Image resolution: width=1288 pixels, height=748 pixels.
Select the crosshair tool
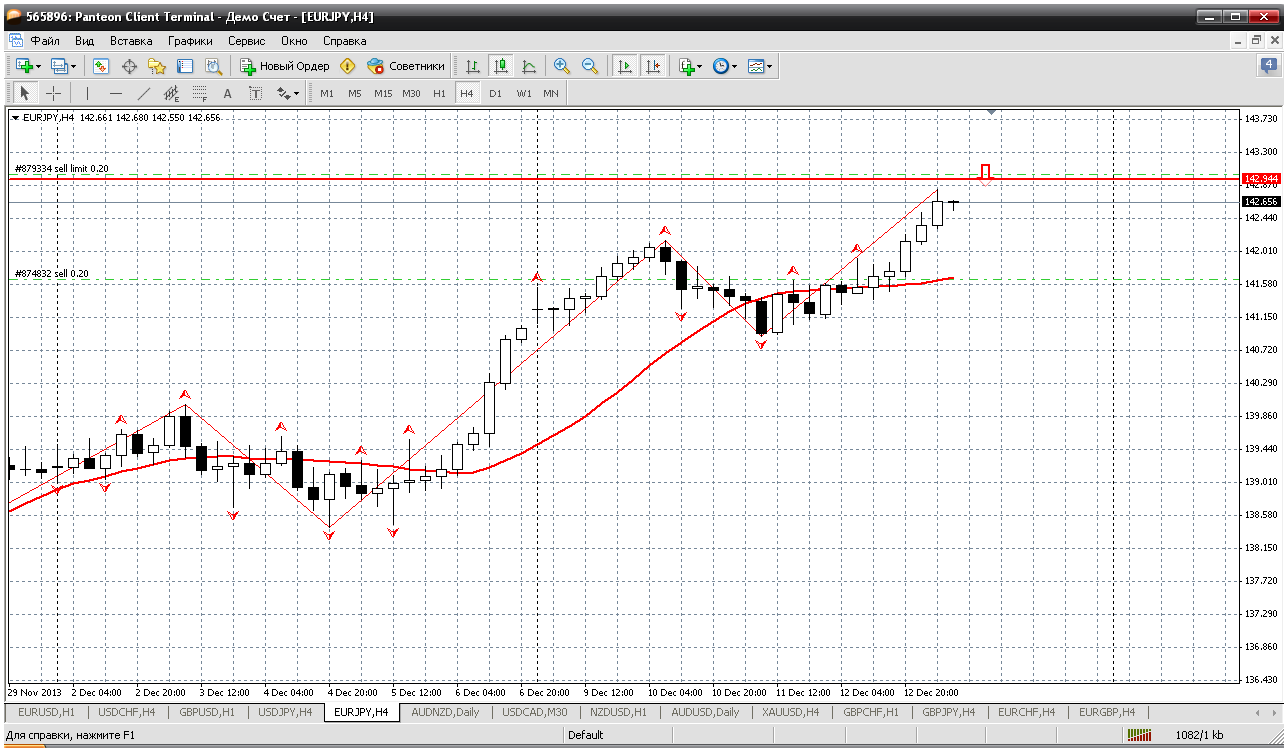[53, 93]
